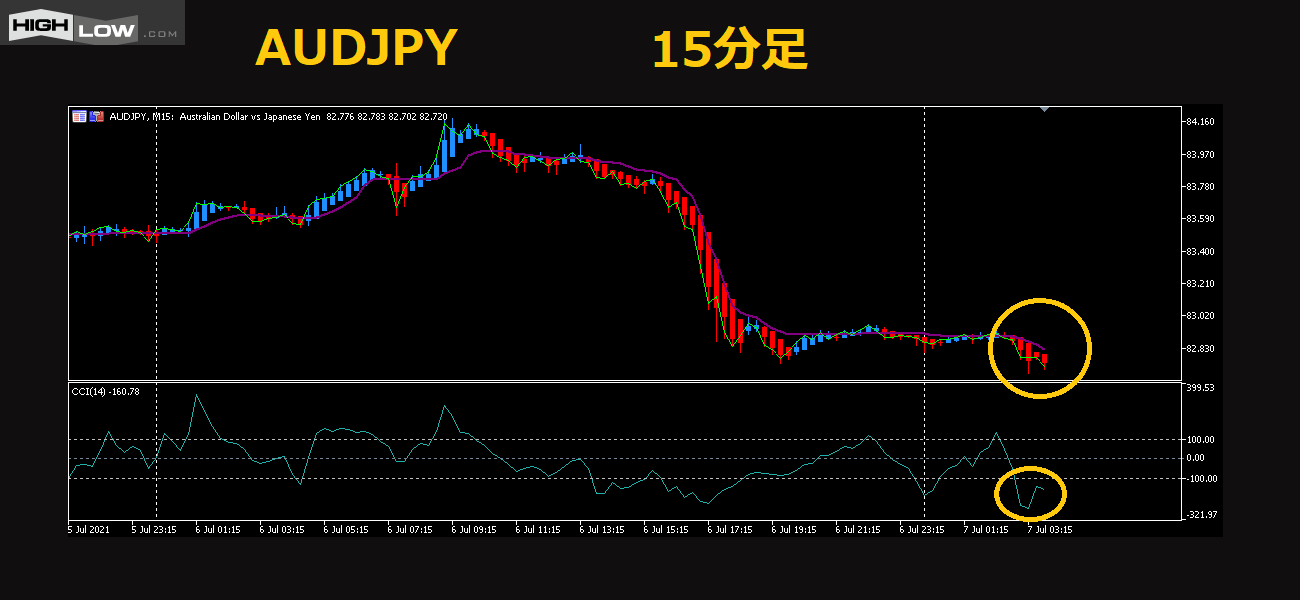Viewport: 1300px width, 600px height.
Task: Select the 6 Jul 17:15 time label
Action: pyautogui.click(x=730, y=530)
